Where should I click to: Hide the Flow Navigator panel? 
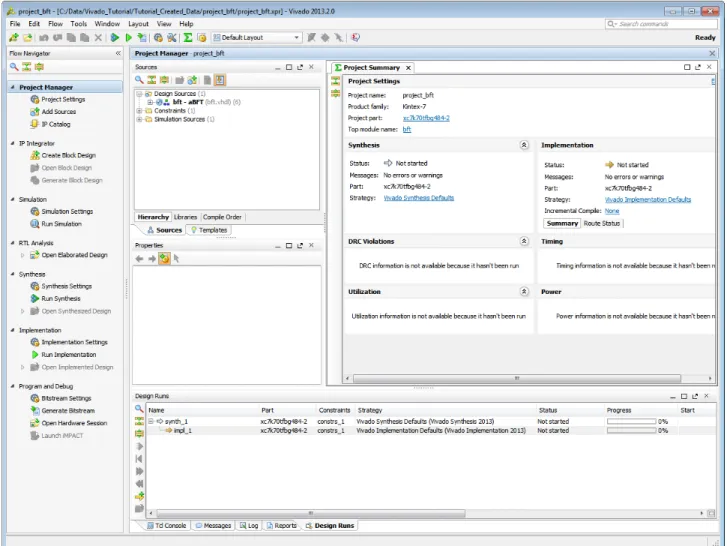(x=118, y=53)
